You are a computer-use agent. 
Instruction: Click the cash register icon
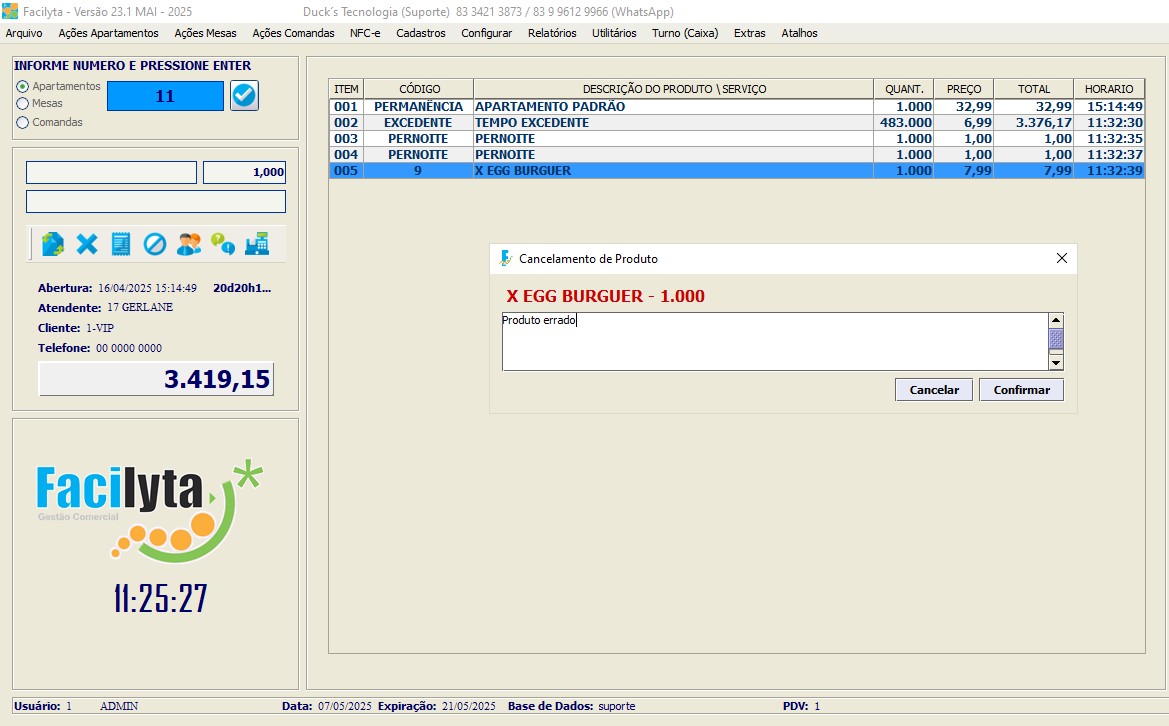(257, 244)
